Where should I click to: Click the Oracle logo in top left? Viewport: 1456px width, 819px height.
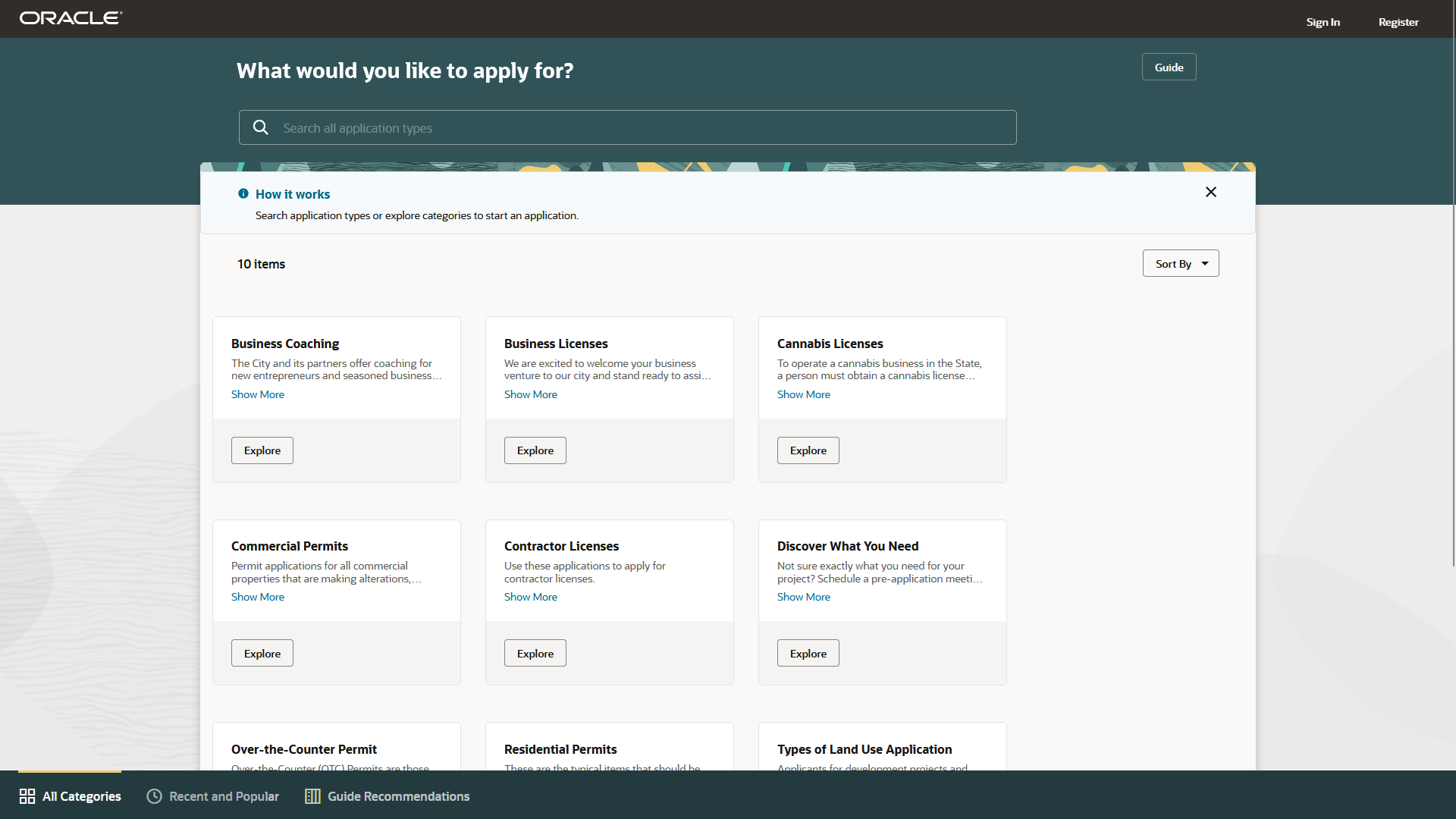coord(68,16)
